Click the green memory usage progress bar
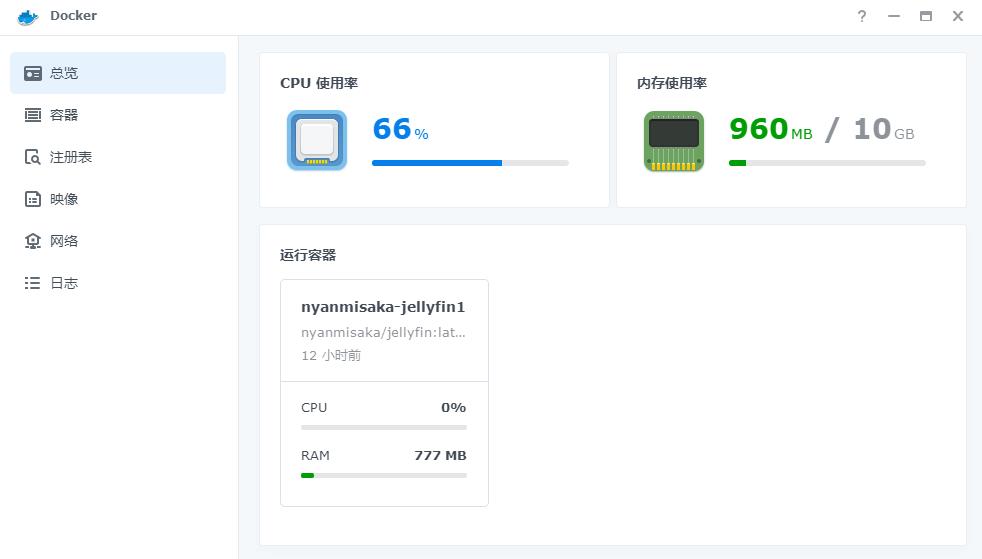The image size is (982, 559). tap(827, 163)
